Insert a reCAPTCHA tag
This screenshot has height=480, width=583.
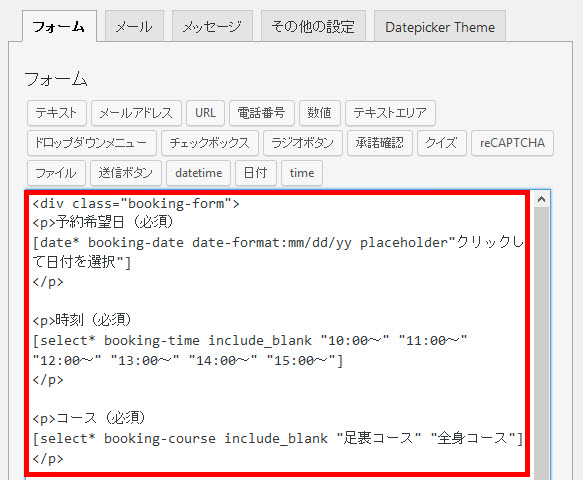pos(512,143)
